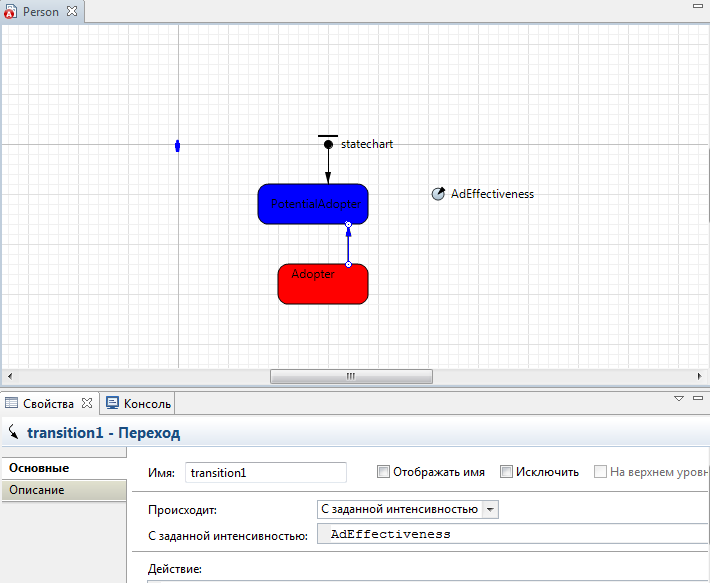Select the Основные section
Screen dimensions: 710x583
pyautogui.click(x=64, y=468)
